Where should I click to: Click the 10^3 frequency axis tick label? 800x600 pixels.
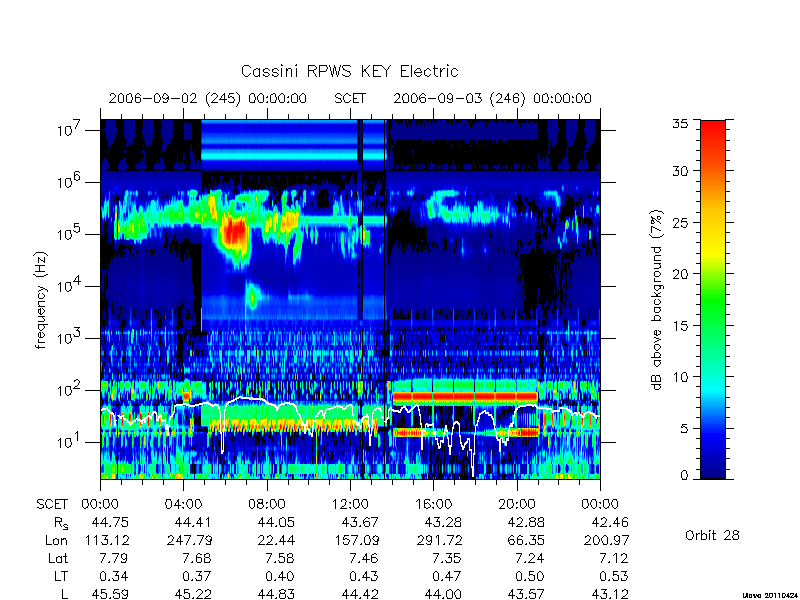[68, 338]
